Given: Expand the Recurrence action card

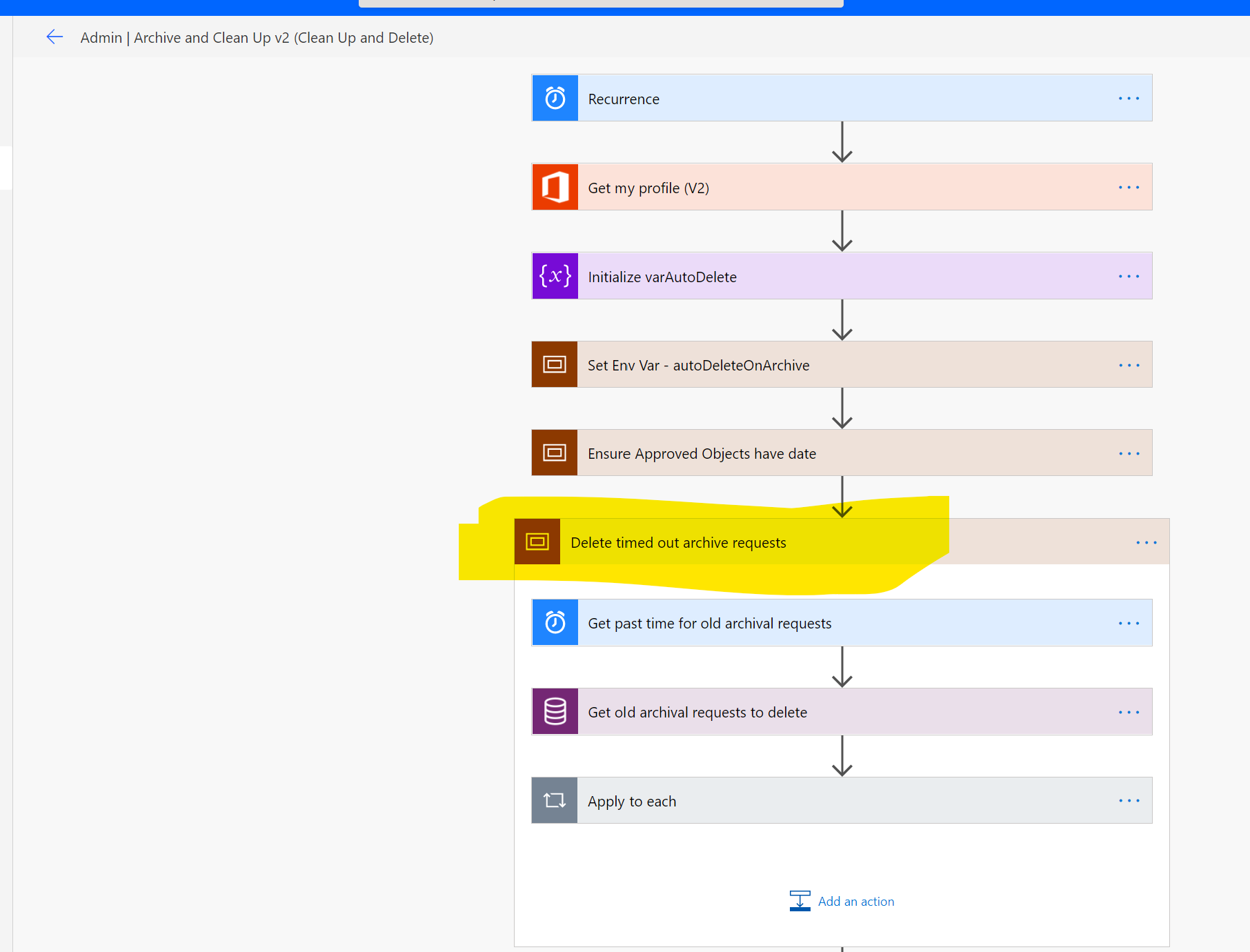Looking at the screenshot, I should pyautogui.click(x=828, y=98).
